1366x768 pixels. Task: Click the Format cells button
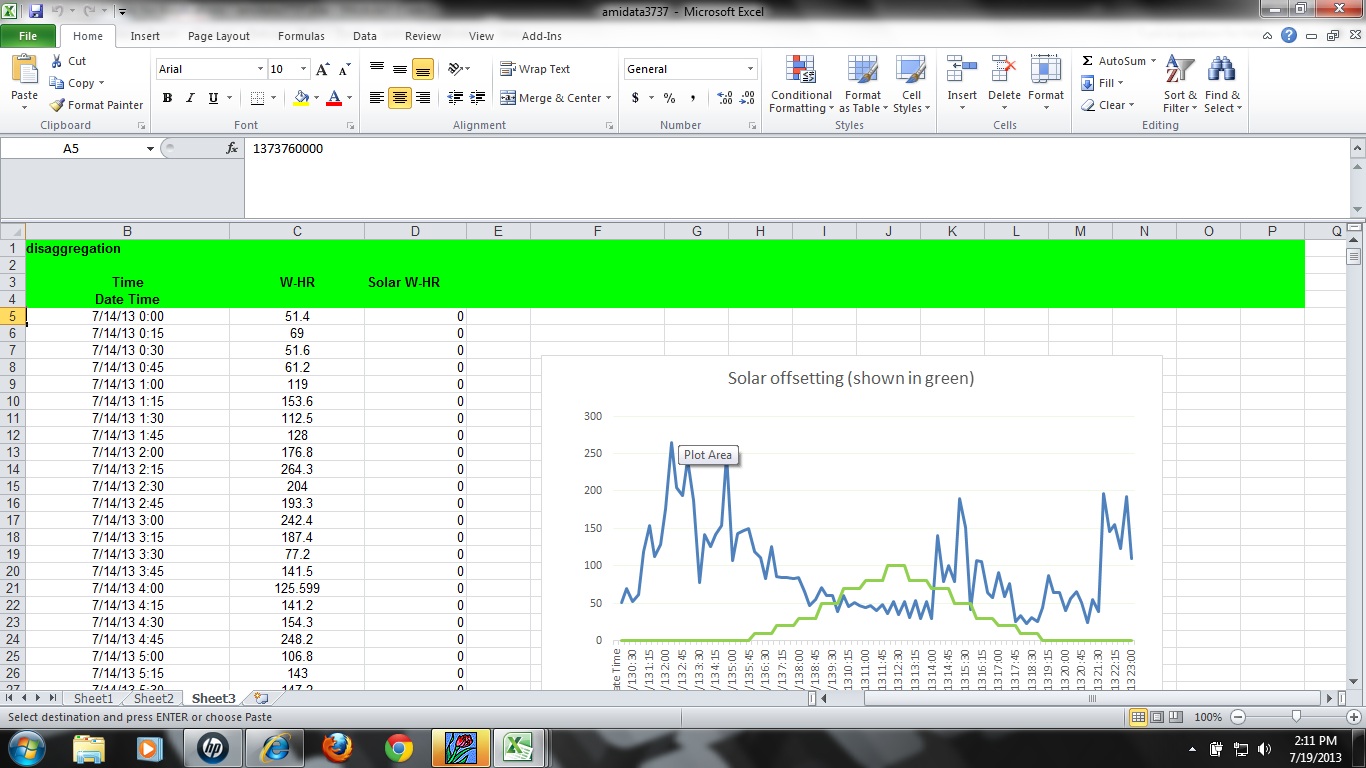(1046, 85)
